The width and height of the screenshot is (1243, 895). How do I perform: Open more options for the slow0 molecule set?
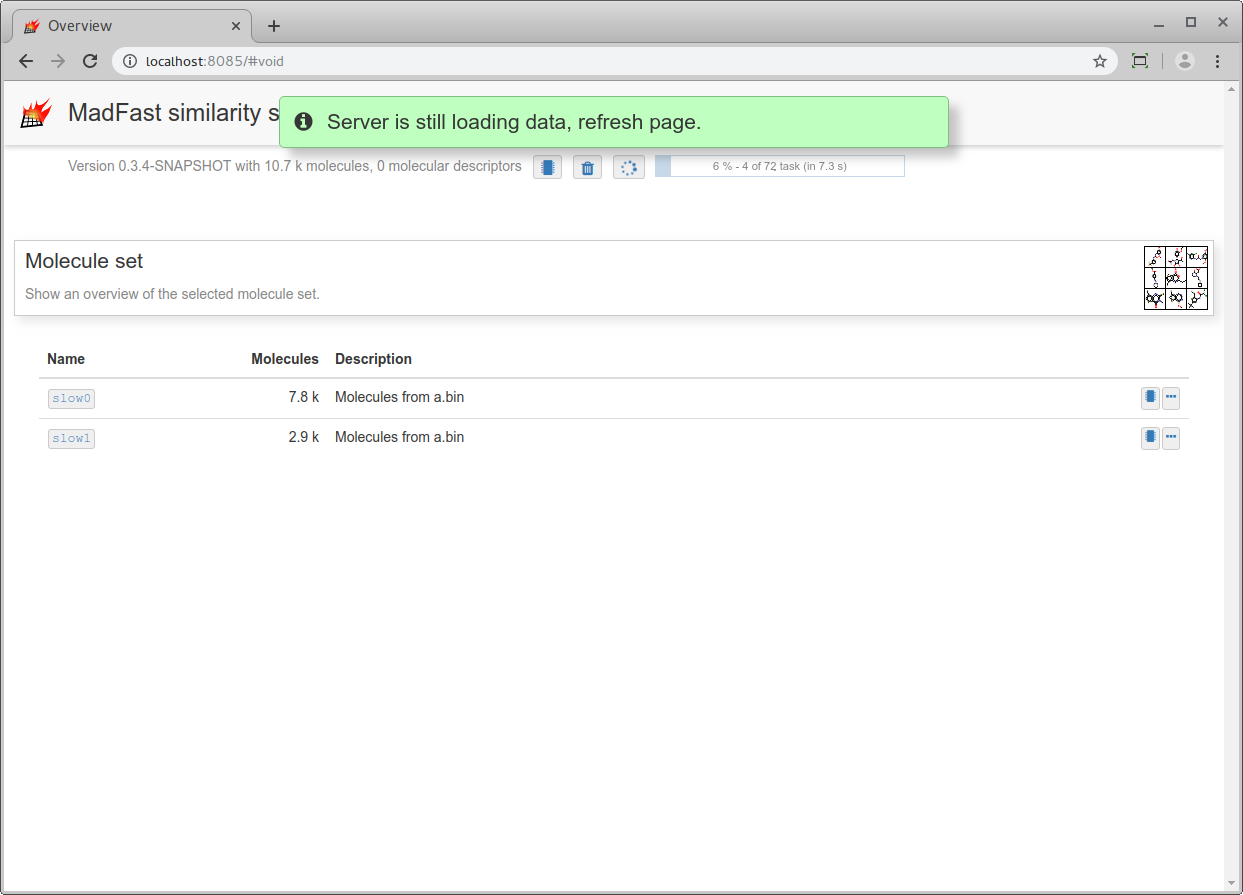[x=1171, y=397]
